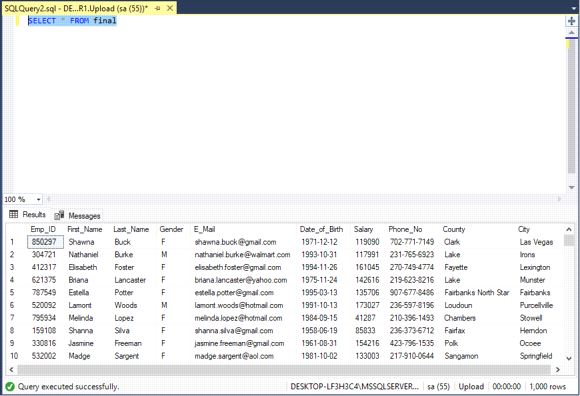Click the City column header
The image size is (580, 396).
[524, 229]
